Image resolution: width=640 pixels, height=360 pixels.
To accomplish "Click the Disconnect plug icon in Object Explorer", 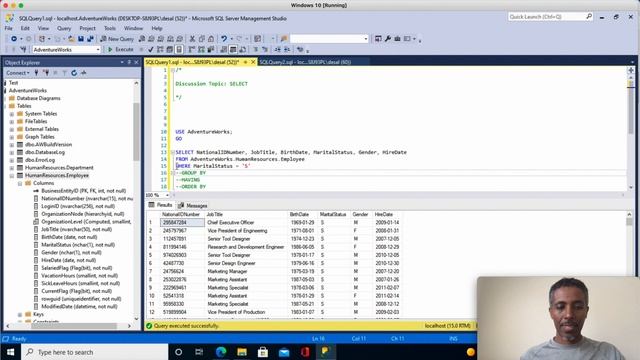I will pos(46,73).
